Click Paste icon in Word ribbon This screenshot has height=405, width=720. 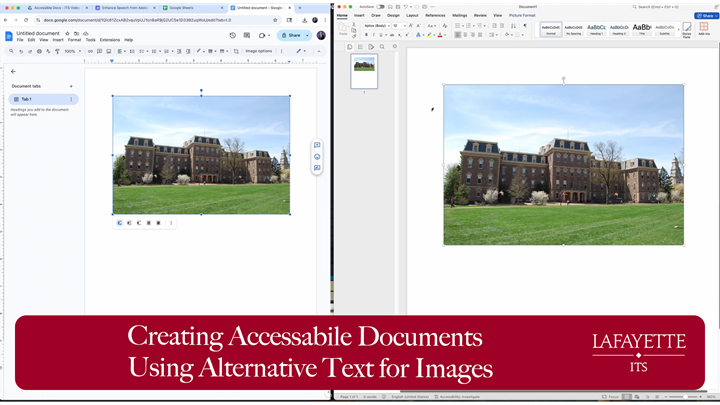tap(343, 29)
